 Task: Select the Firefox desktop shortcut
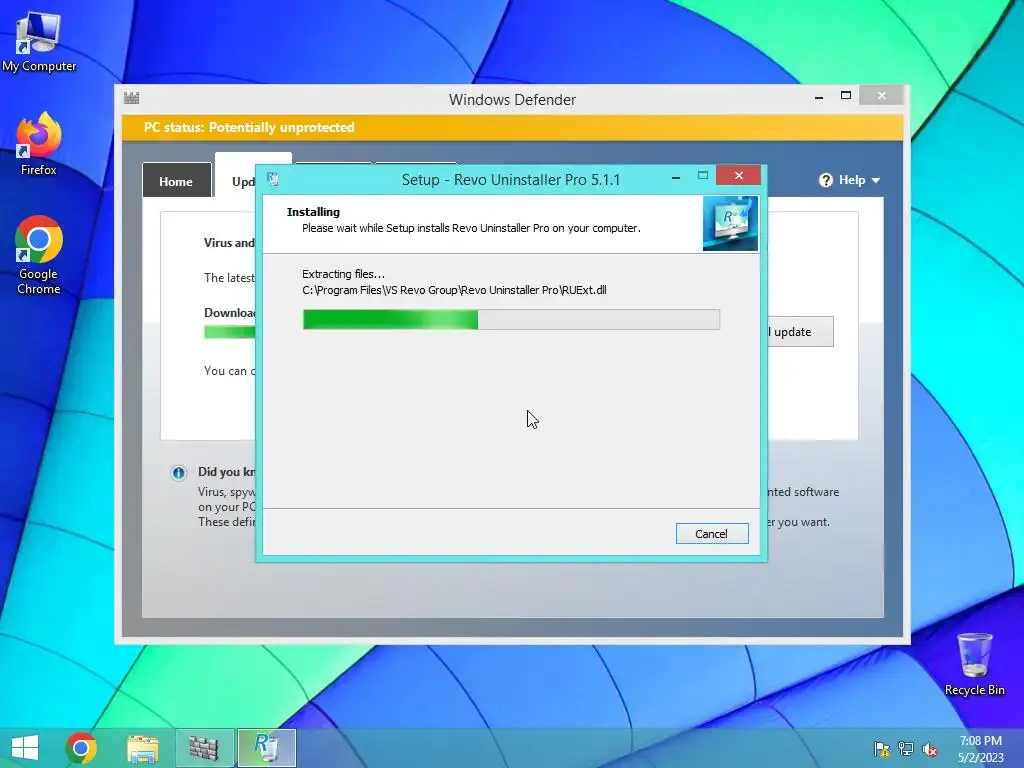point(39,144)
